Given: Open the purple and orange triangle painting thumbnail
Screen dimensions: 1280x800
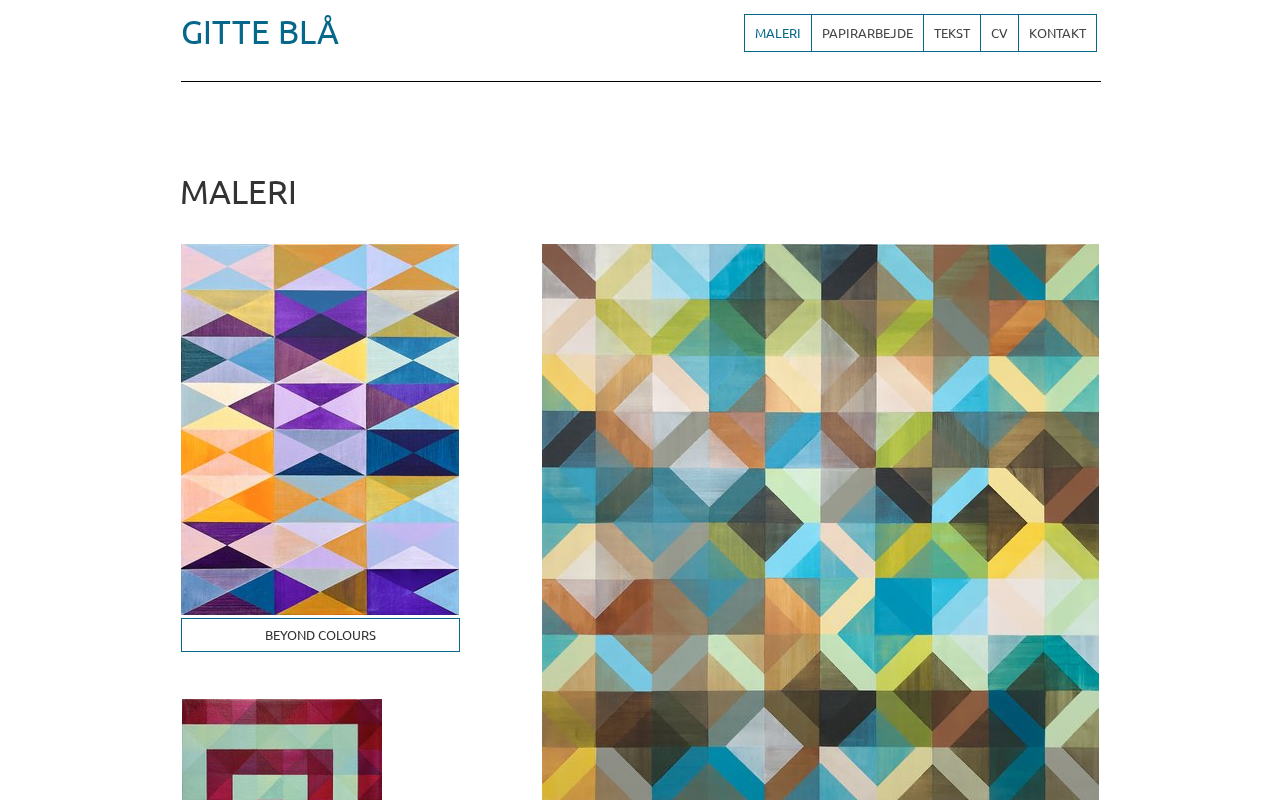Looking at the screenshot, I should tap(320, 429).
